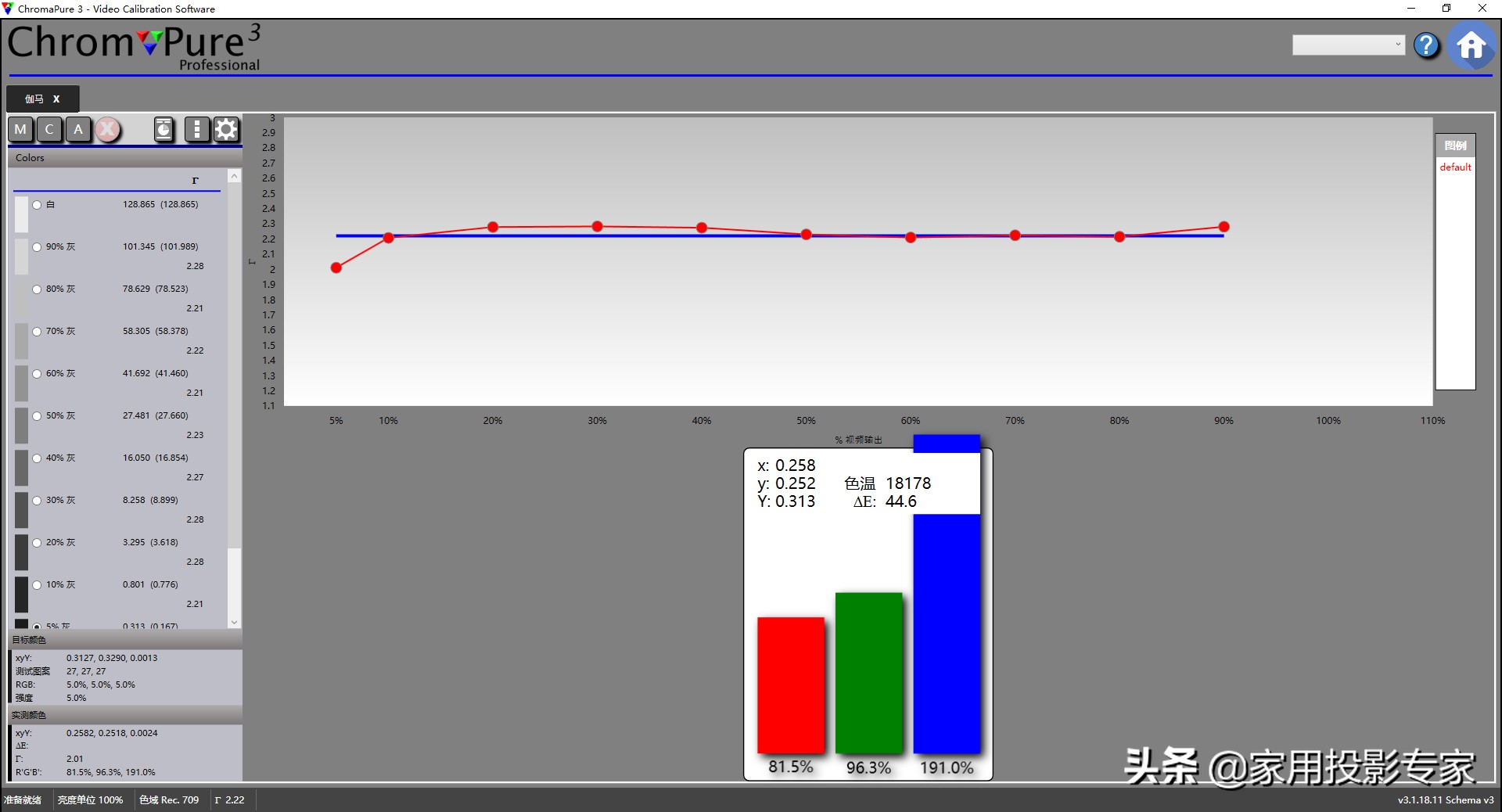This screenshot has width=1502, height=812.
Task: Click the red data point at 10%
Action: (x=388, y=237)
